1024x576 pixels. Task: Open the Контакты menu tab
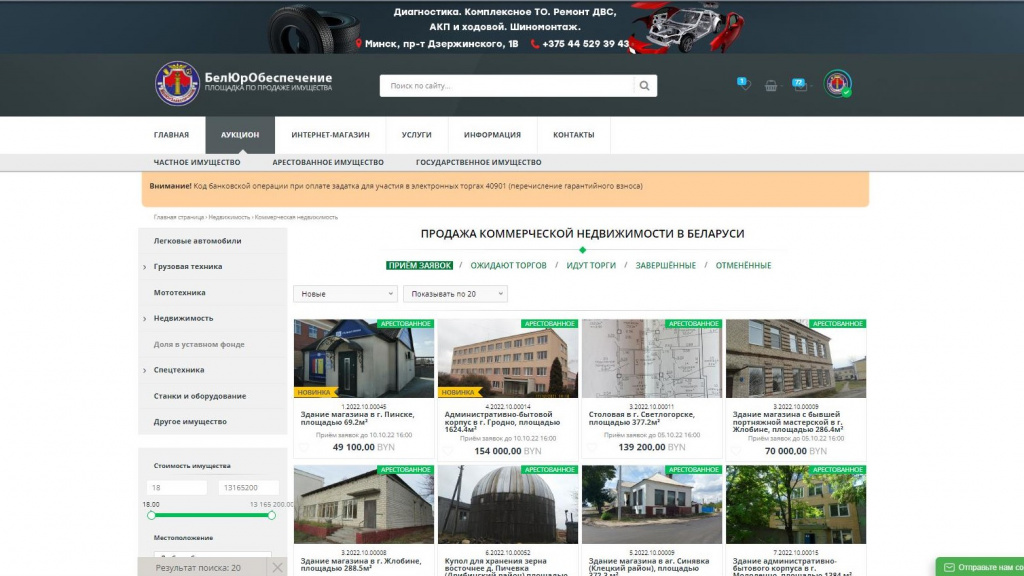point(573,135)
